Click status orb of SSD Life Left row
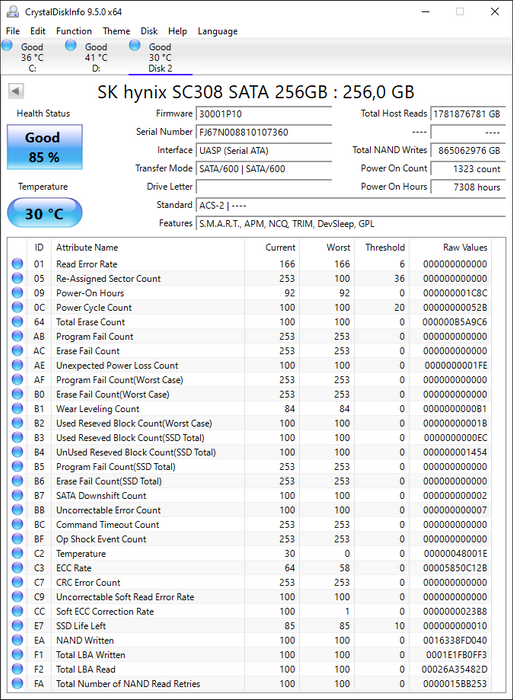Image resolution: width=513 pixels, height=700 pixels. [17, 626]
